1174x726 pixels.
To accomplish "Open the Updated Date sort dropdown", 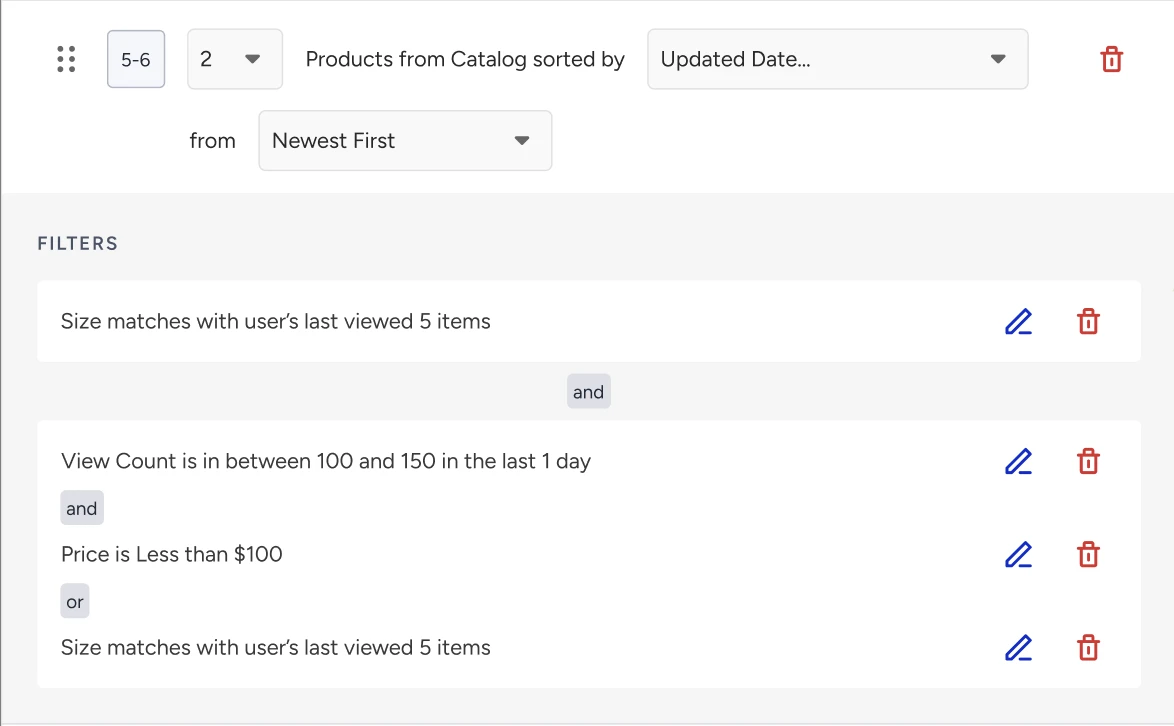I will [x=837, y=59].
